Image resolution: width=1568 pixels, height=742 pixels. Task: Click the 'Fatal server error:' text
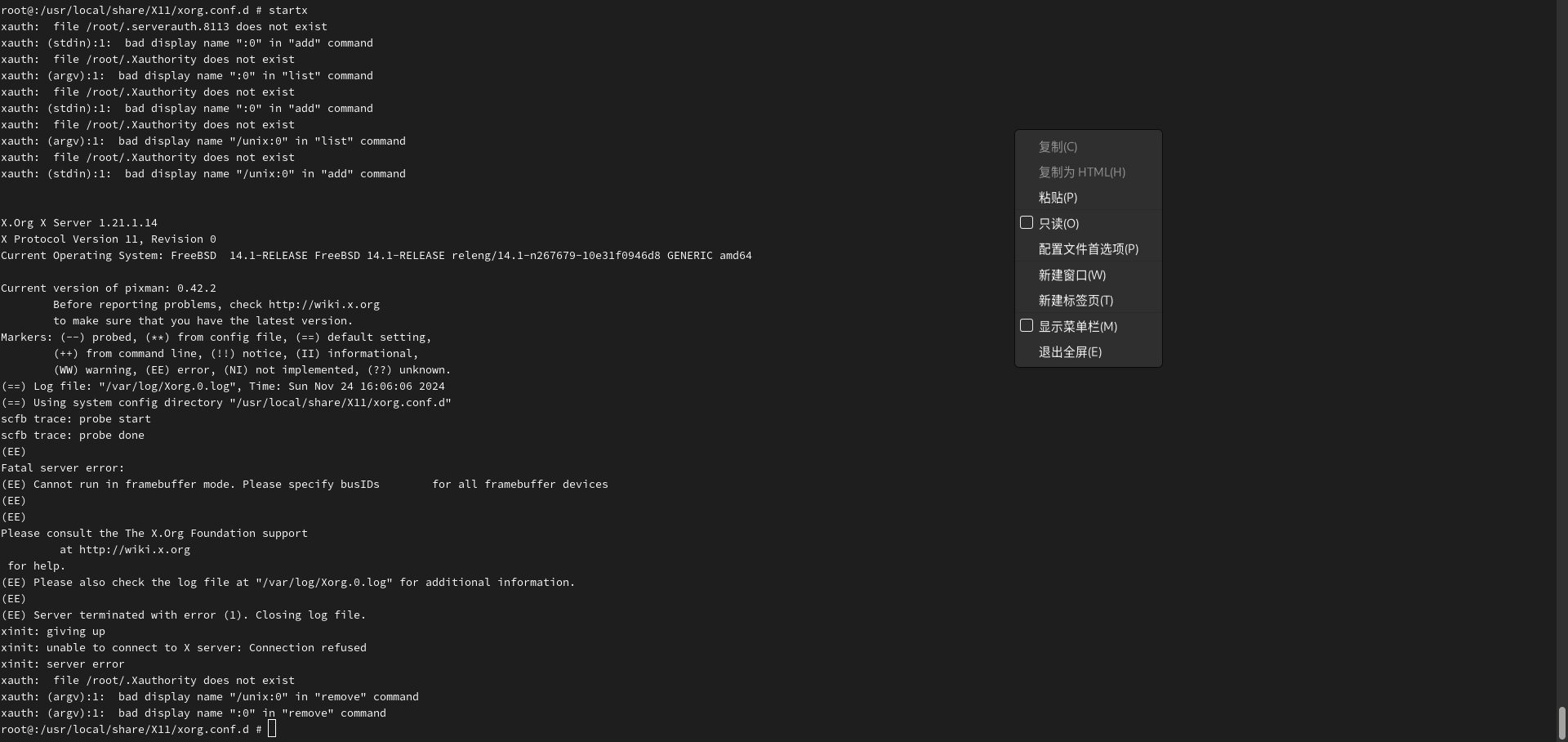tap(63, 468)
